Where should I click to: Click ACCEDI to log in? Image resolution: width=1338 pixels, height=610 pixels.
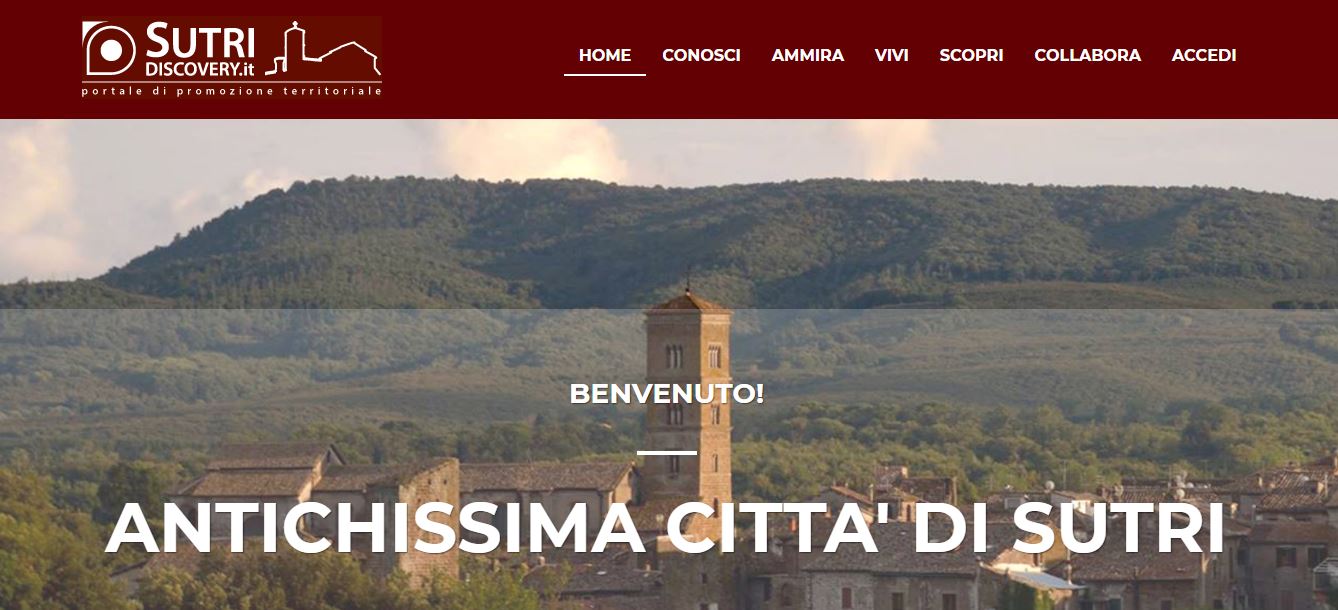pyautogui.click(x=1204, y=55)
